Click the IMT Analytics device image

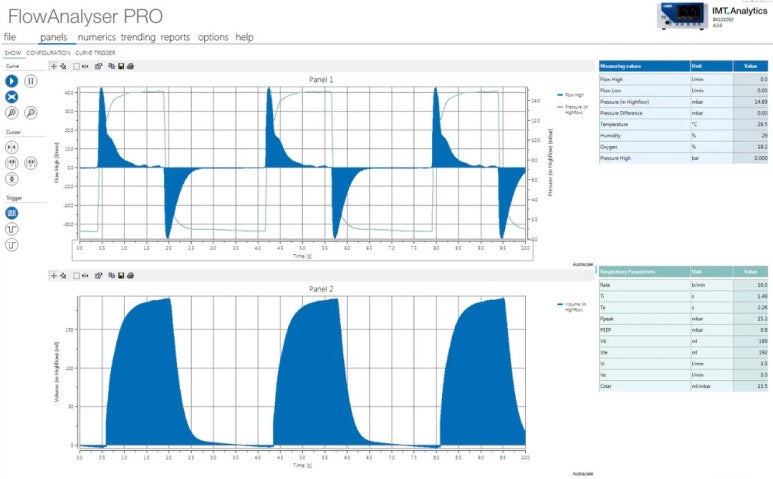click(683, 16)
